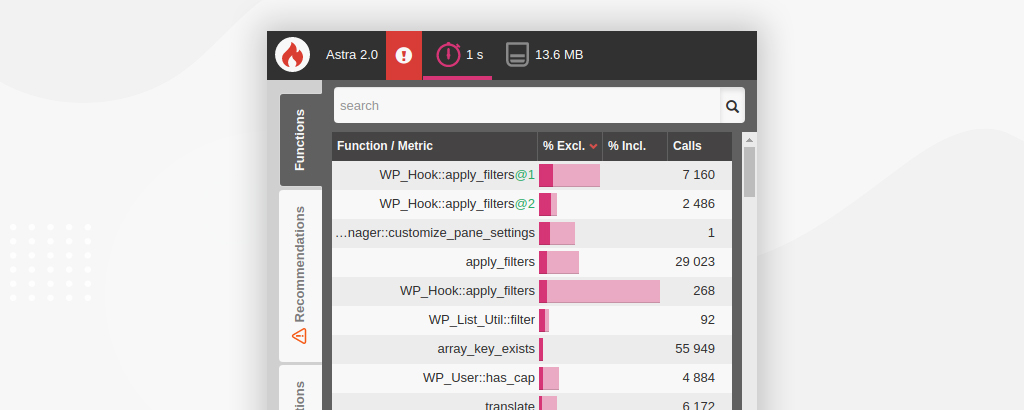Focus the function search field
The width and height of the screenshot is (1024, 410).
pyautogui.click(x=527, y=106)
